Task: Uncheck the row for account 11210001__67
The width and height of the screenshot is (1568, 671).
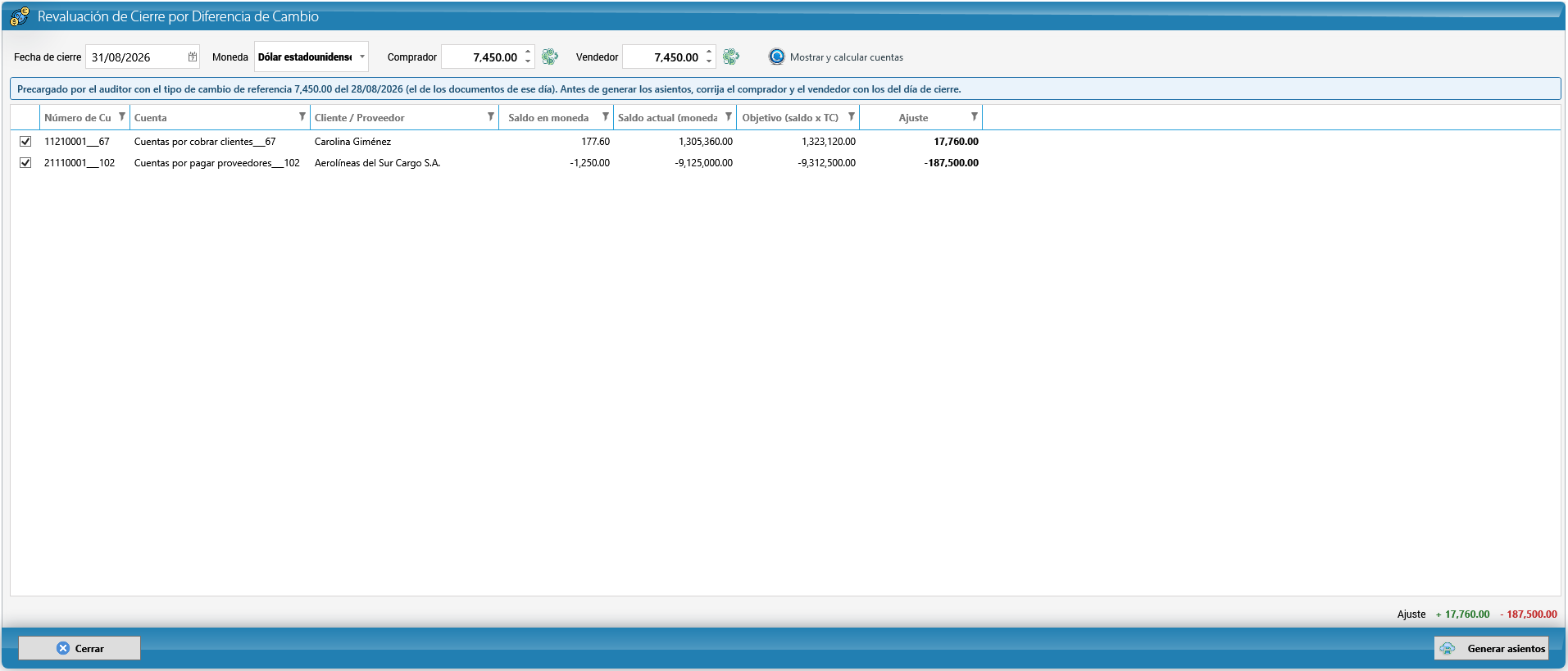Action: click(x=25, y=141)
